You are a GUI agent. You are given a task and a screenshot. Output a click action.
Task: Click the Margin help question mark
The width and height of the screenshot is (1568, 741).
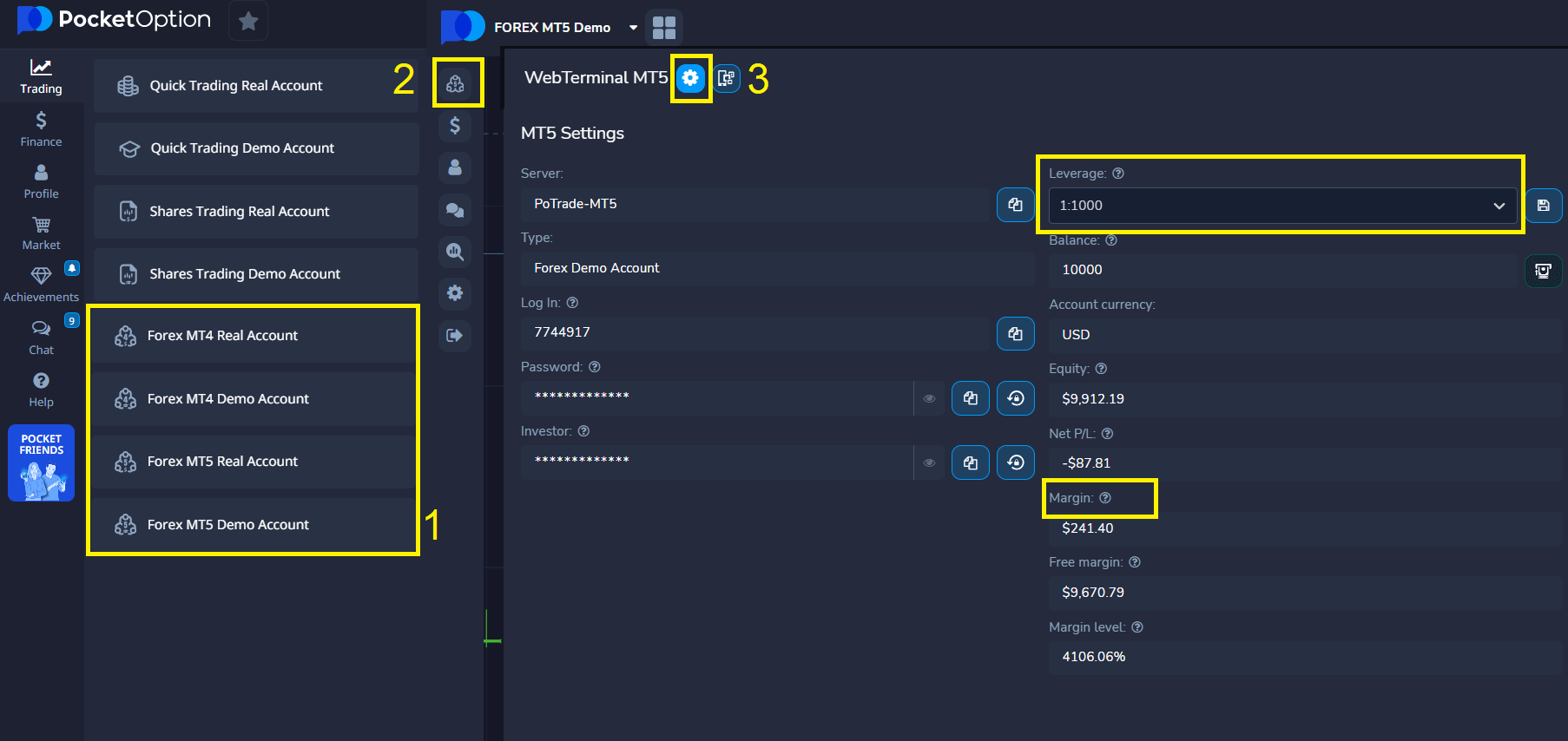click(1105, 498)
